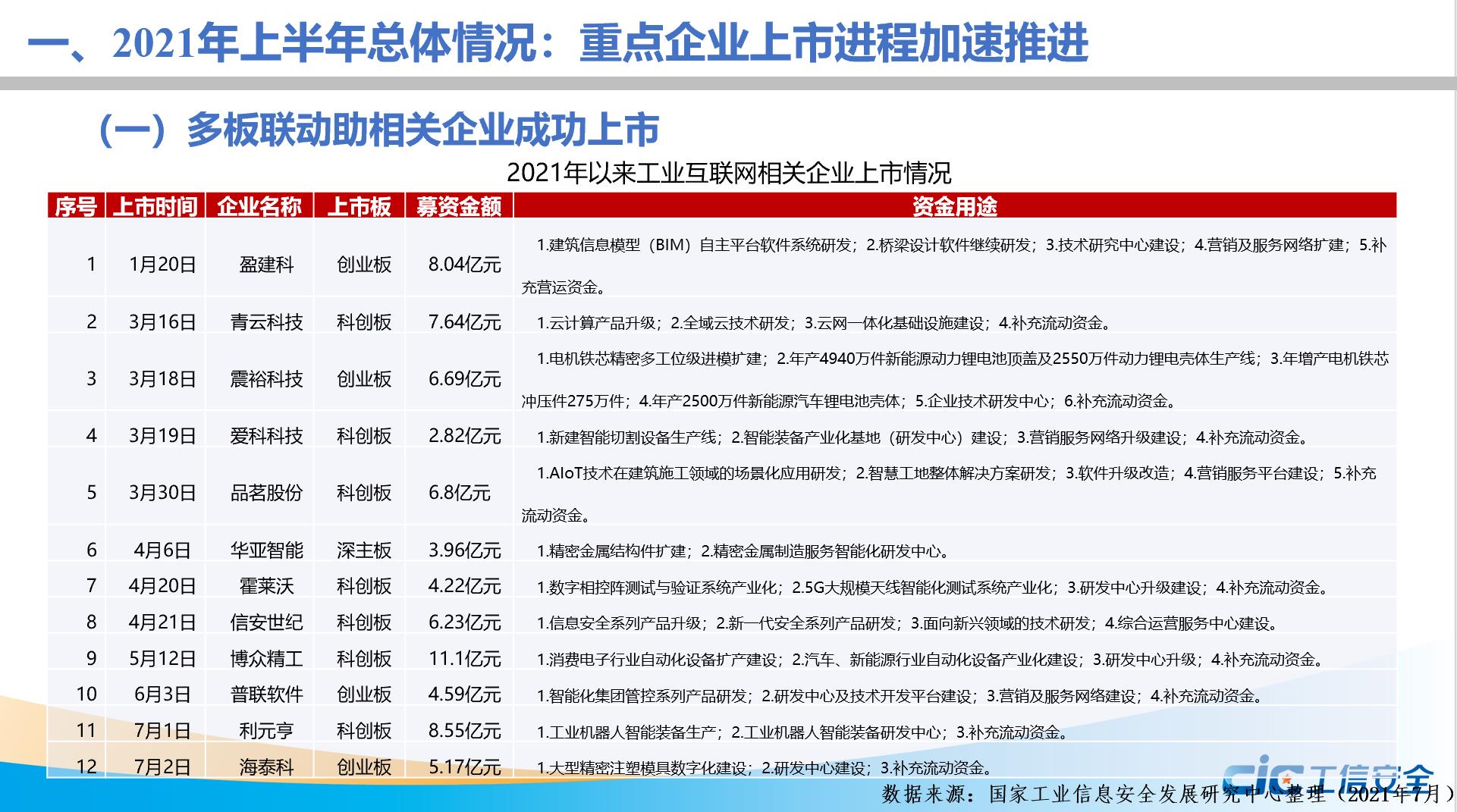The height and width of the screenshot is (812, 1457).
Task: Select the 品茗股份 company cell
Action: click(266, 493)
